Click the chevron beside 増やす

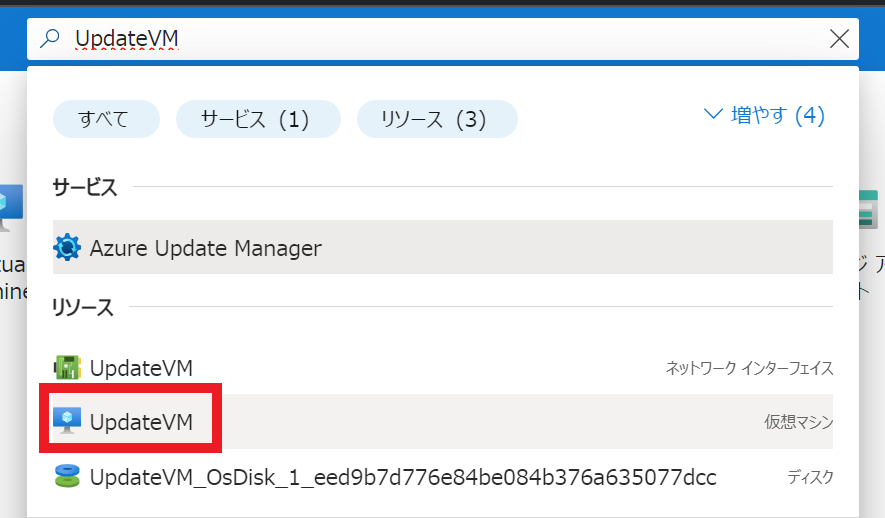713,115
